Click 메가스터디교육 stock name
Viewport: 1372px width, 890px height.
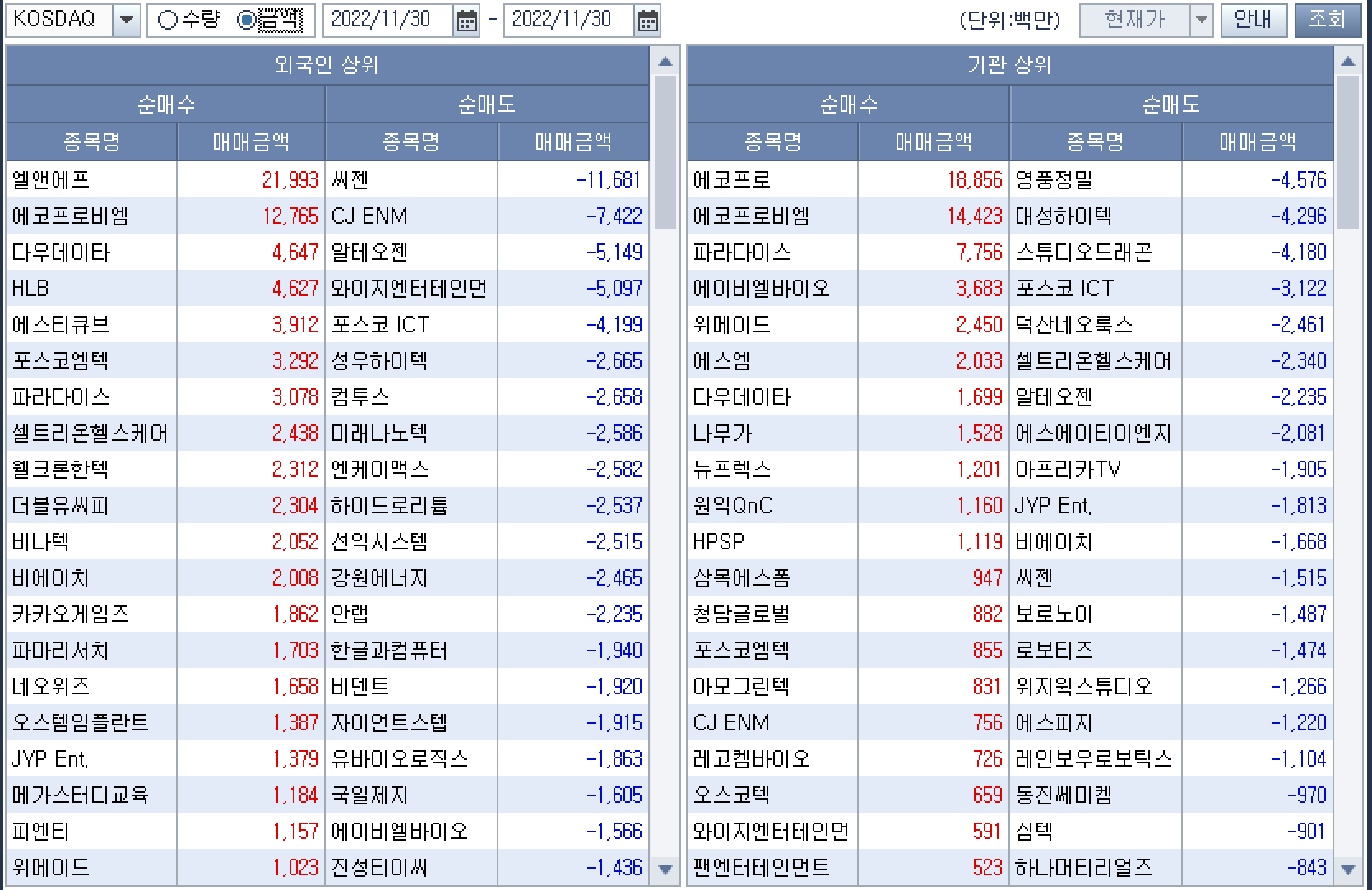pyautogui.click(x=81, y=795)
